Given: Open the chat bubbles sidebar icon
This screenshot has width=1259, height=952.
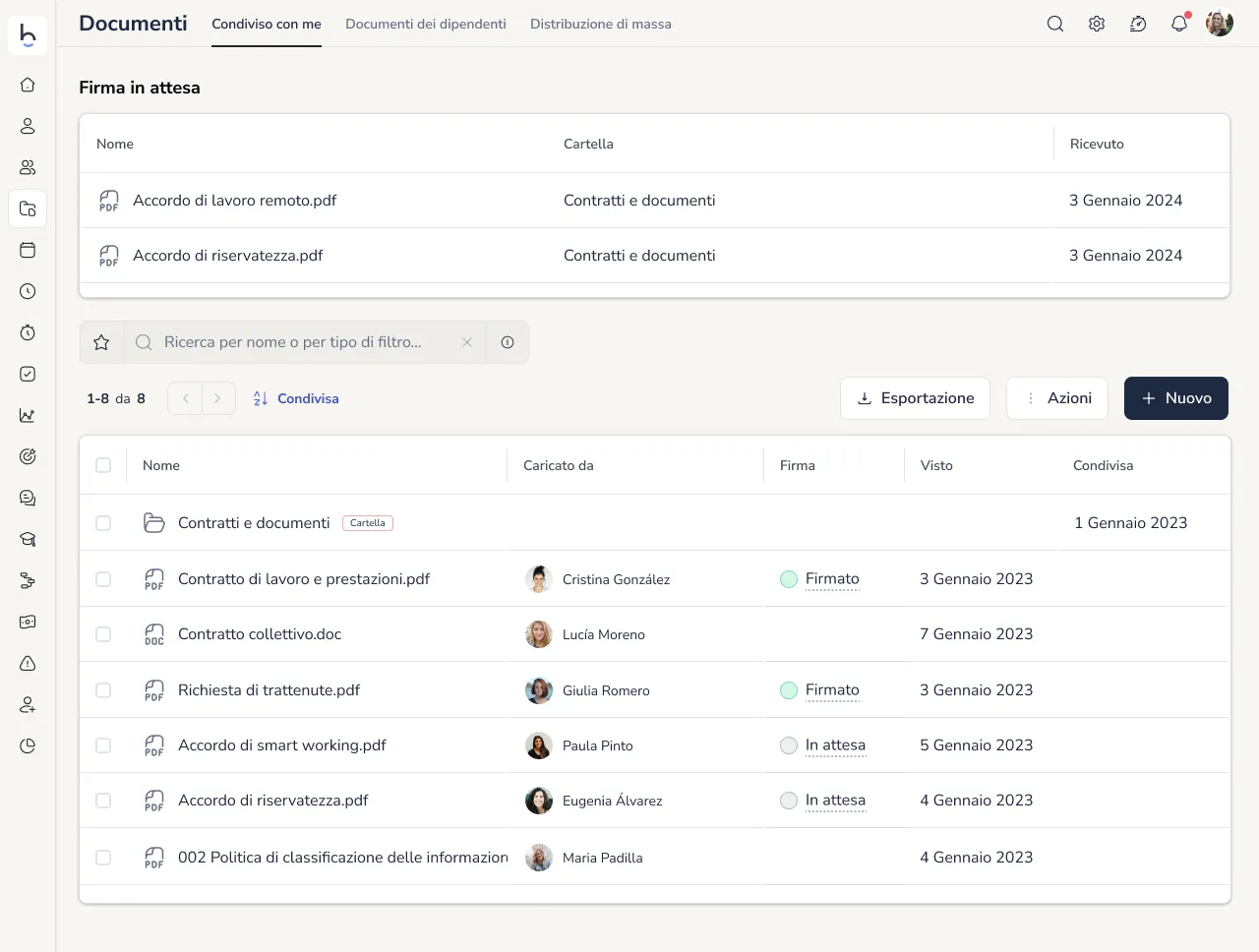Looking at the screenshot, I should [28, 498].
